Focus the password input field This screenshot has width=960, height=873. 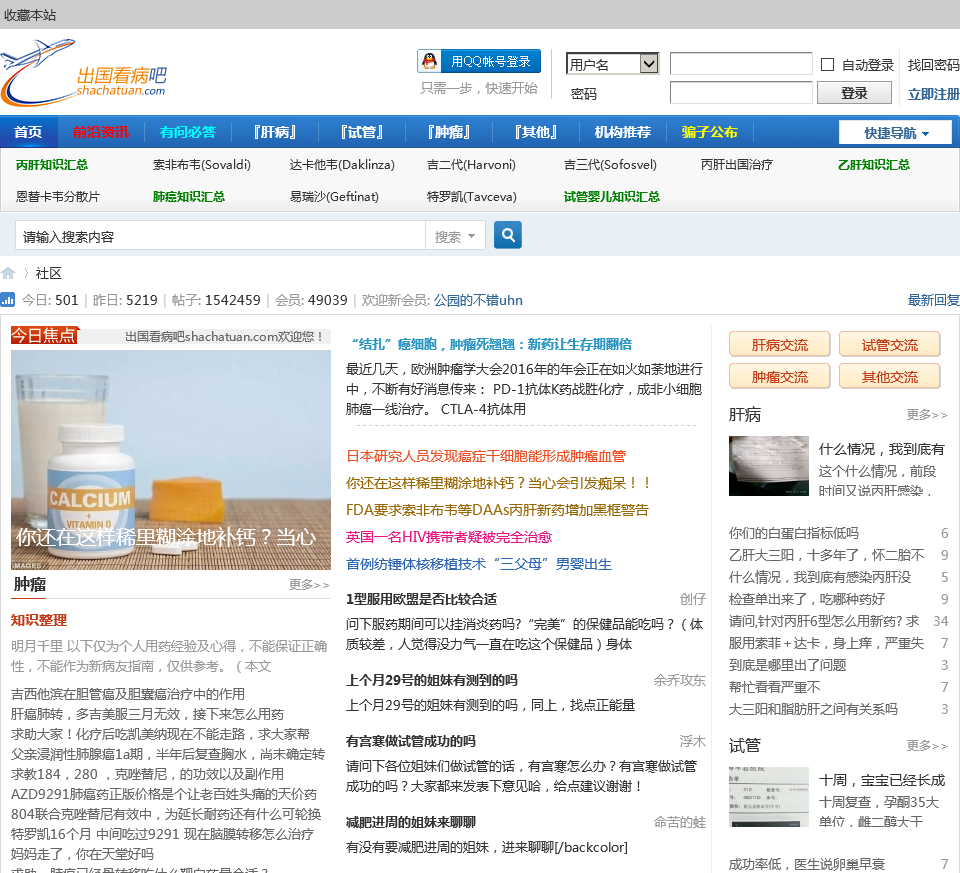click(x=741, y=93)
